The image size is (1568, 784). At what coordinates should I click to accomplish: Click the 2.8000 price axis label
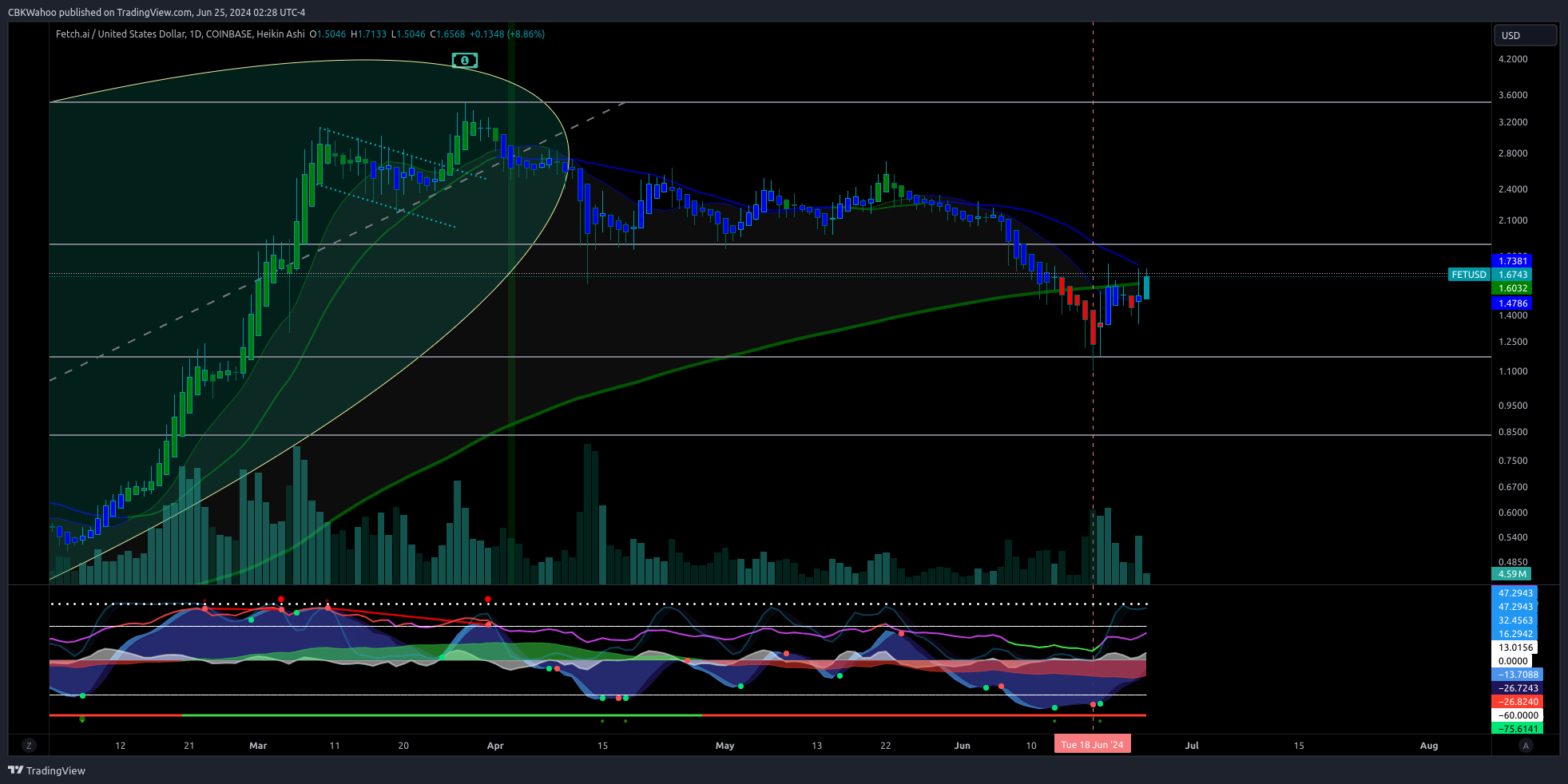[1513, 153]
